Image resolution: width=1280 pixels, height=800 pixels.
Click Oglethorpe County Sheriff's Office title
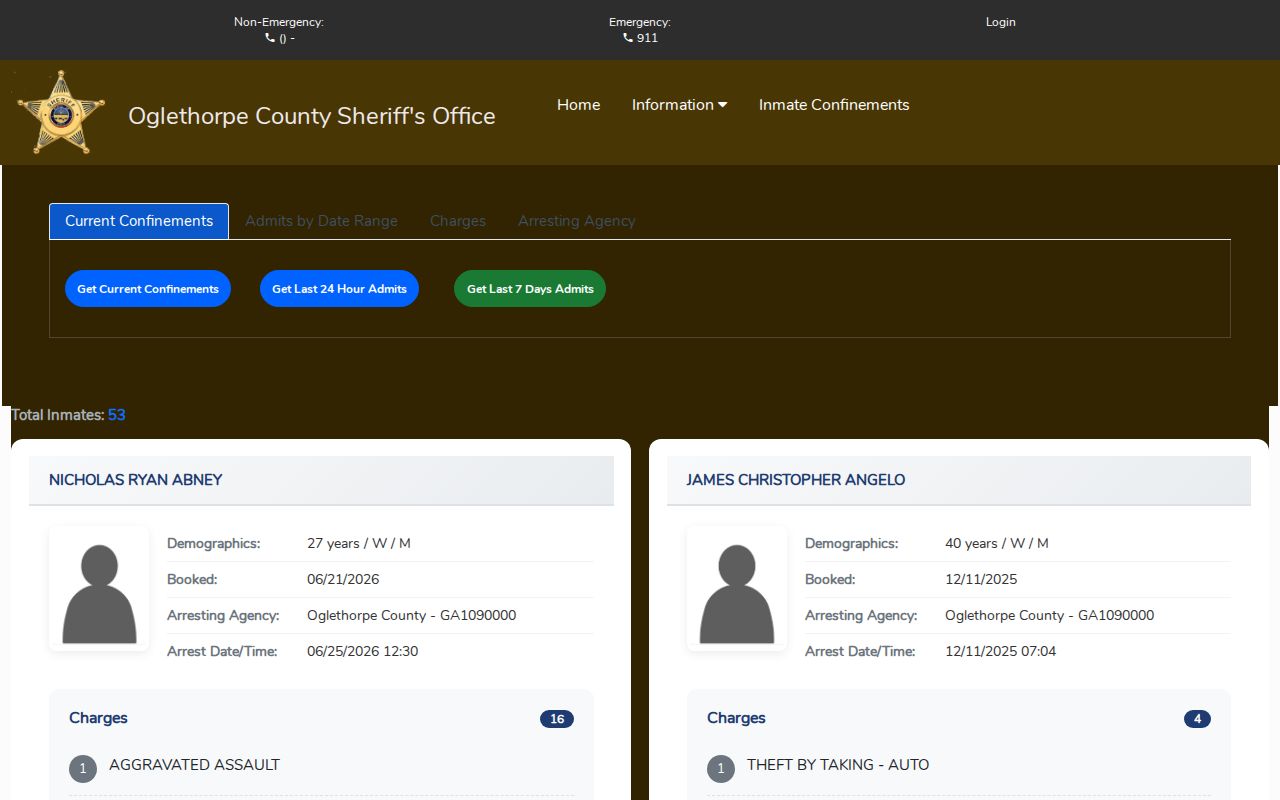point(312,116)
